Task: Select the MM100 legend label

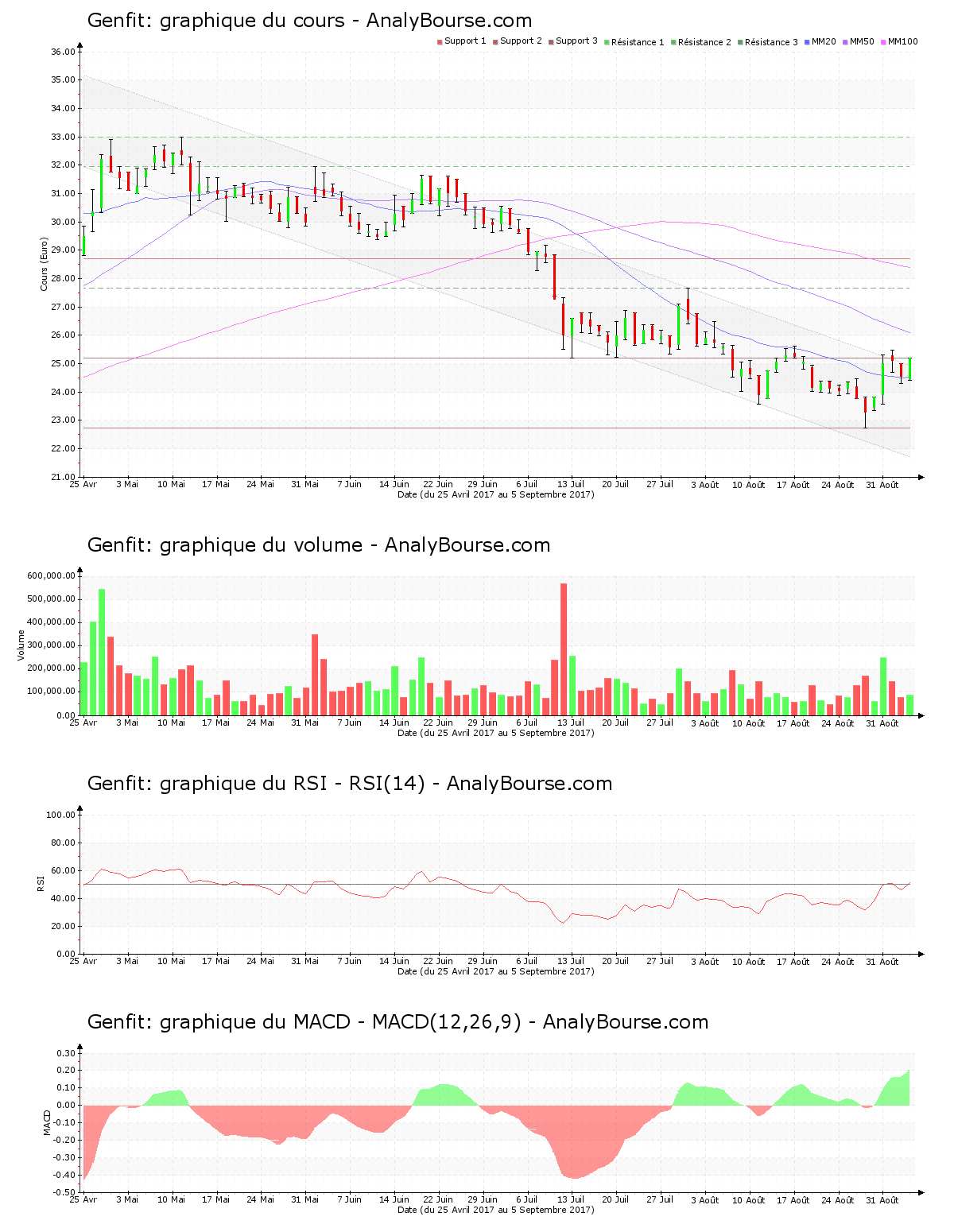Action: tap(902, 41)
